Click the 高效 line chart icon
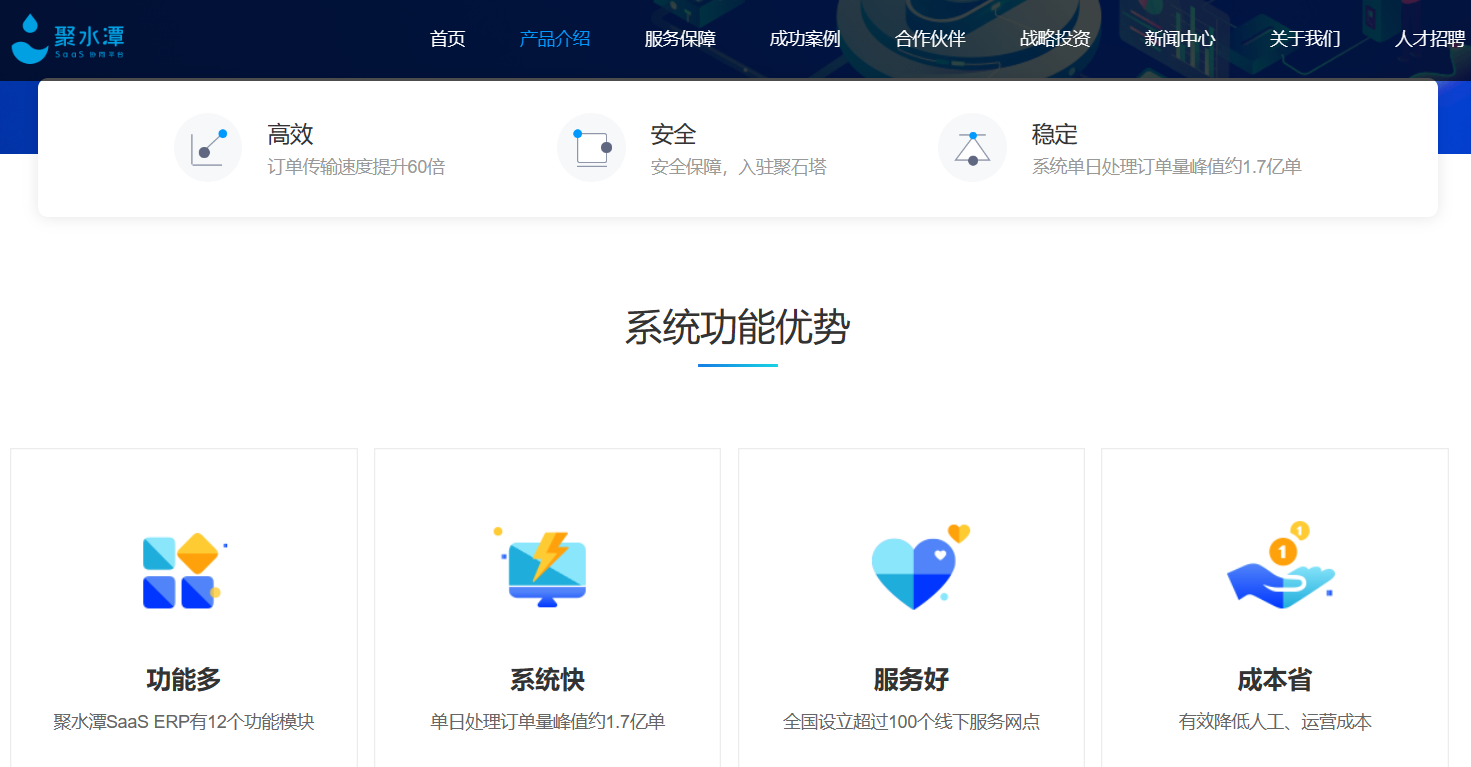Viewport: 1471px width, 767px height. [208, 148]
